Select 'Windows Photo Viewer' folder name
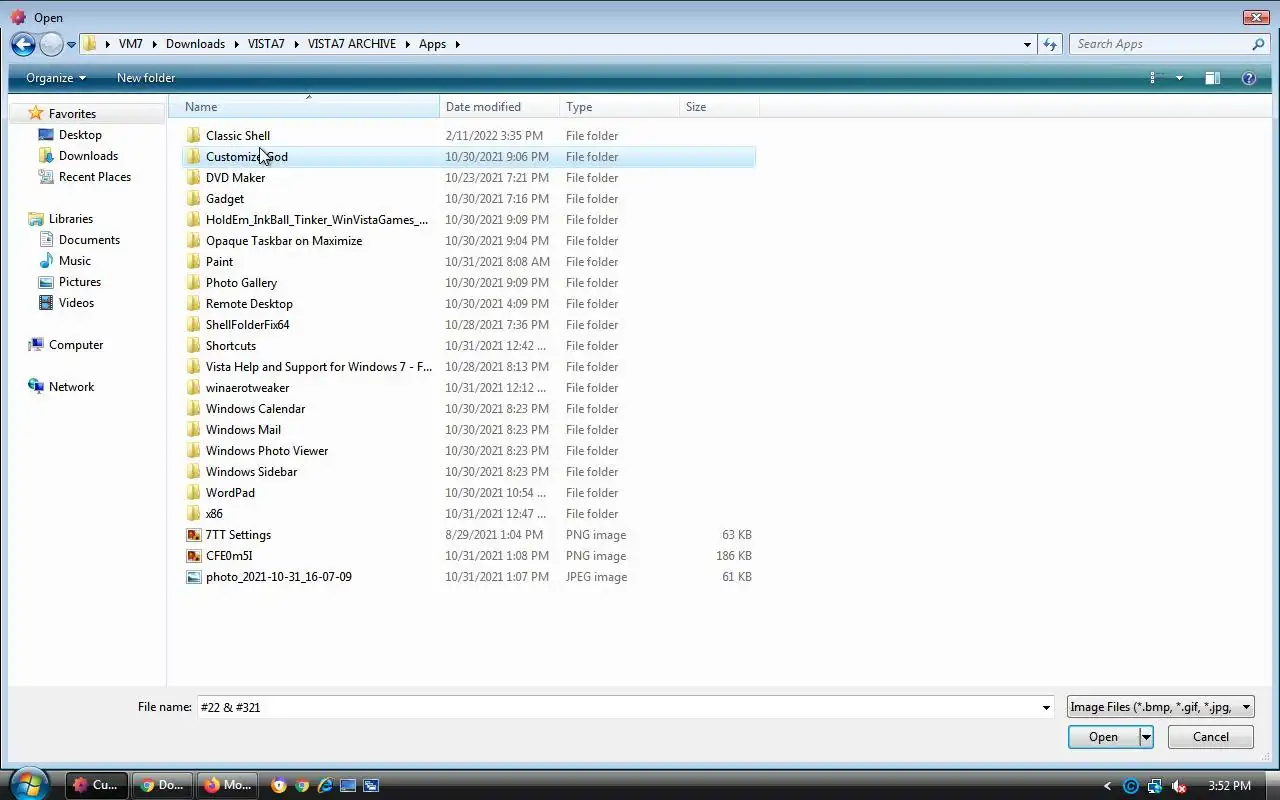 pos(267,450)
